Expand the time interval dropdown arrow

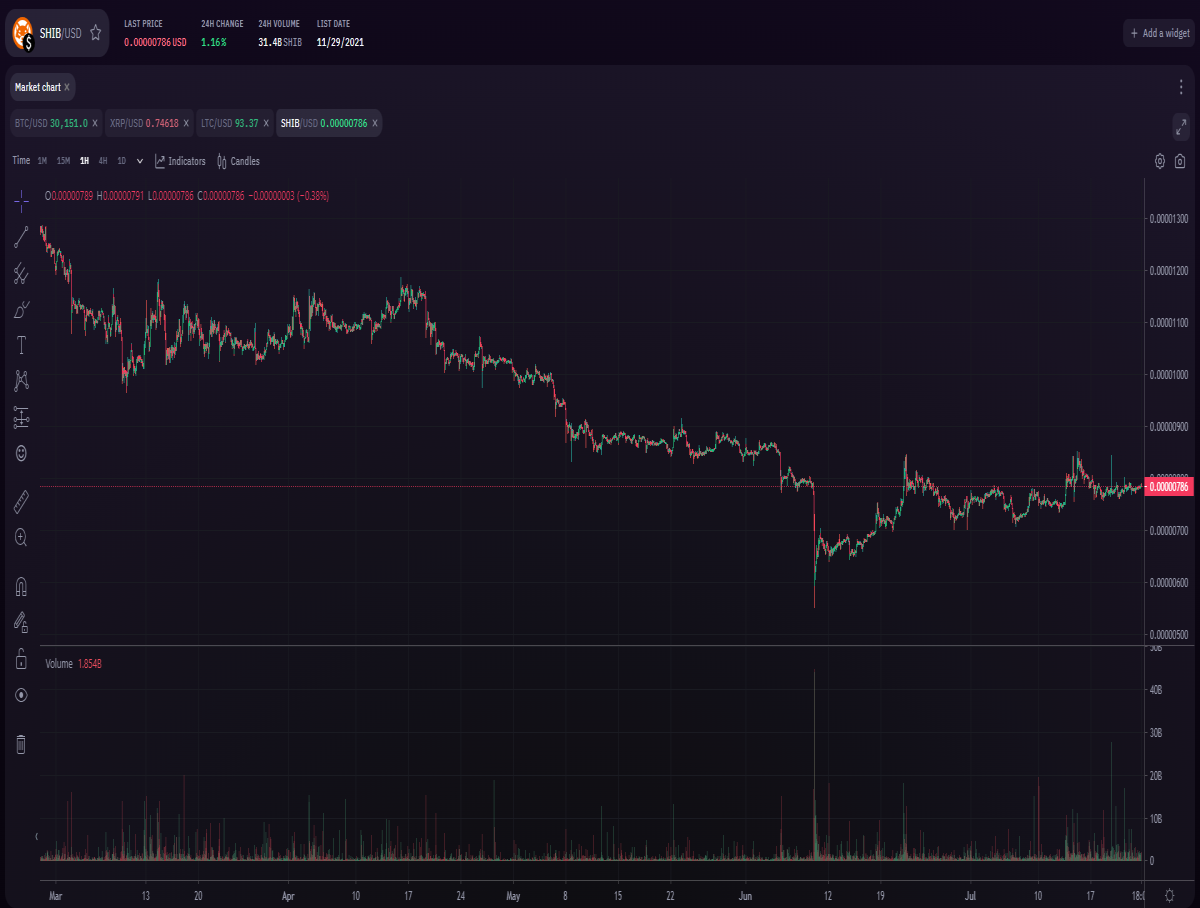(140, 161)
